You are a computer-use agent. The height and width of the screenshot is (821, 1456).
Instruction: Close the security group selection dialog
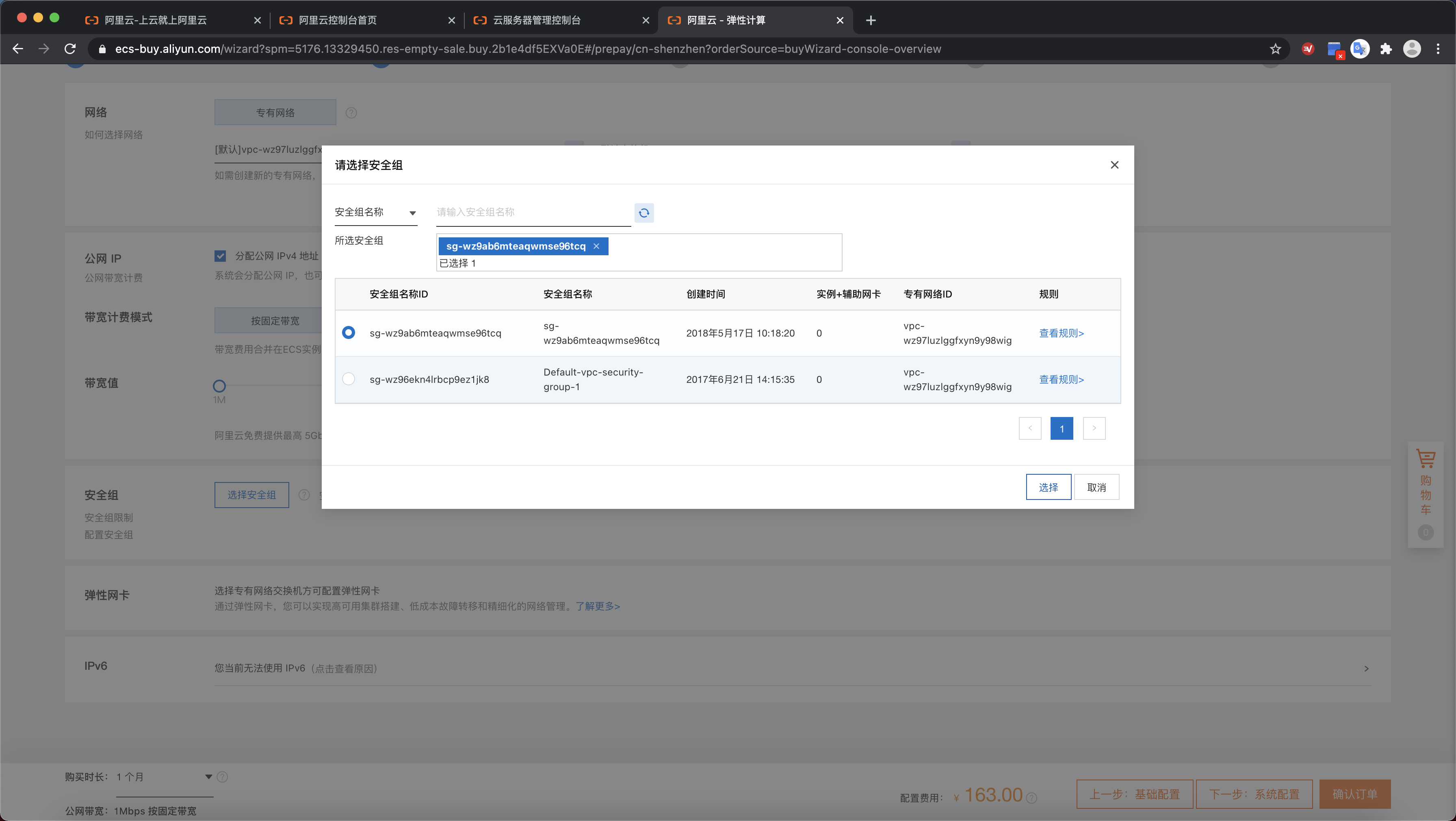(1114, 165)
